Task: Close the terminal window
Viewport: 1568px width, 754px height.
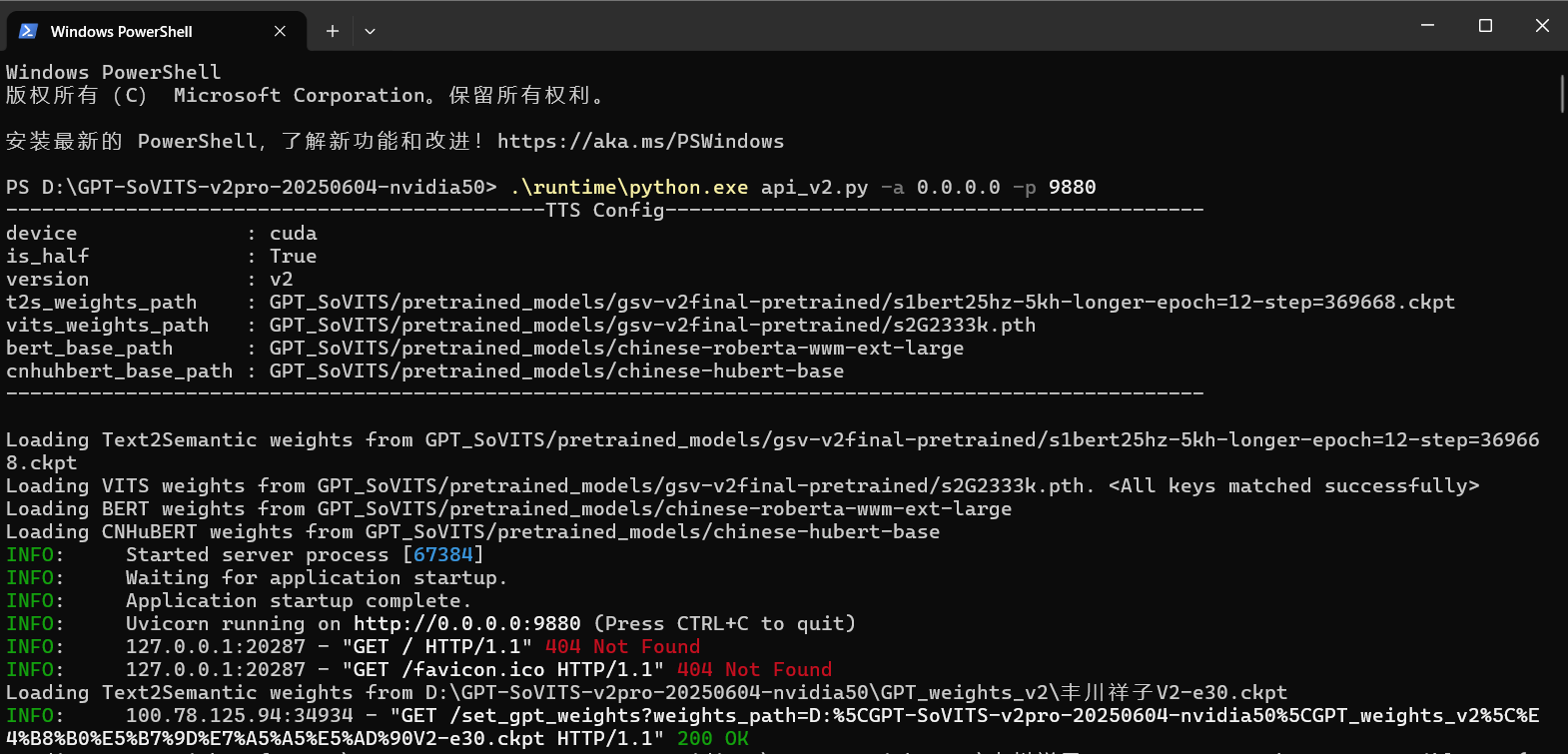Action: coord(1542,25)
